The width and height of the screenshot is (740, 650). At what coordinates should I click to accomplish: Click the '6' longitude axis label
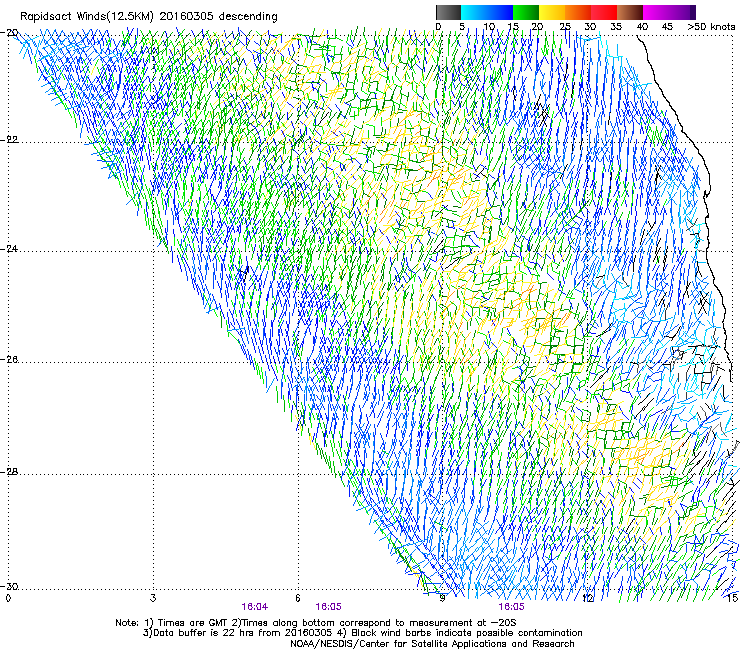coord(298,598)
